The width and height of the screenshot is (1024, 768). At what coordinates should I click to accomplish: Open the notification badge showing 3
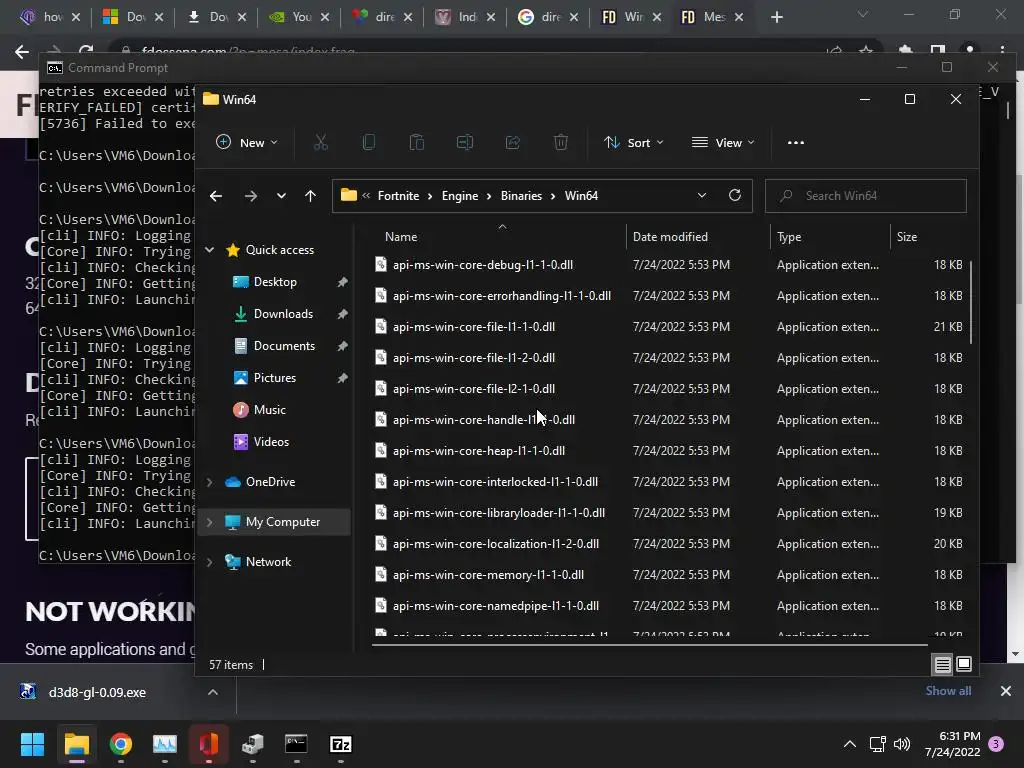[x=996, y=744]
